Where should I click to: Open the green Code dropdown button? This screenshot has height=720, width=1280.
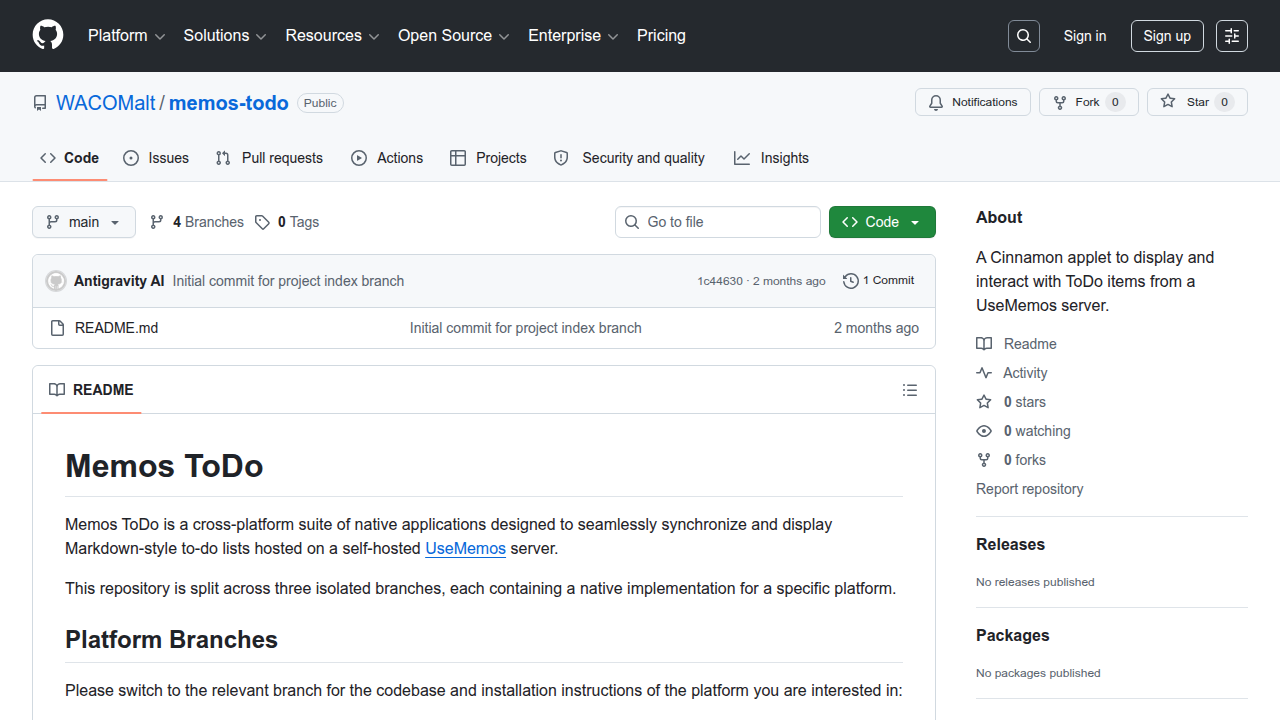tap(882, 222)
